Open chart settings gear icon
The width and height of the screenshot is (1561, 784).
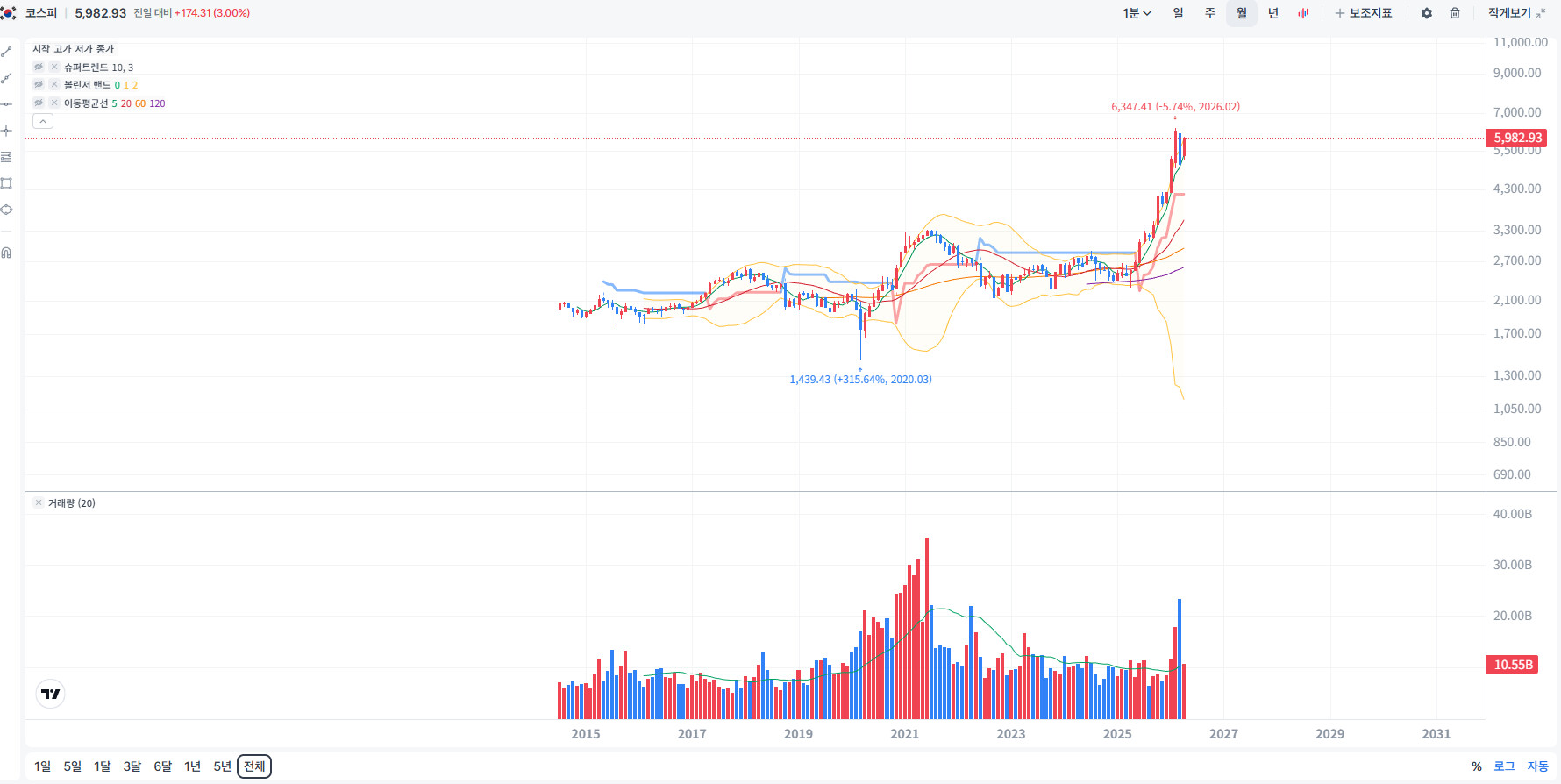coord(1427,13)
